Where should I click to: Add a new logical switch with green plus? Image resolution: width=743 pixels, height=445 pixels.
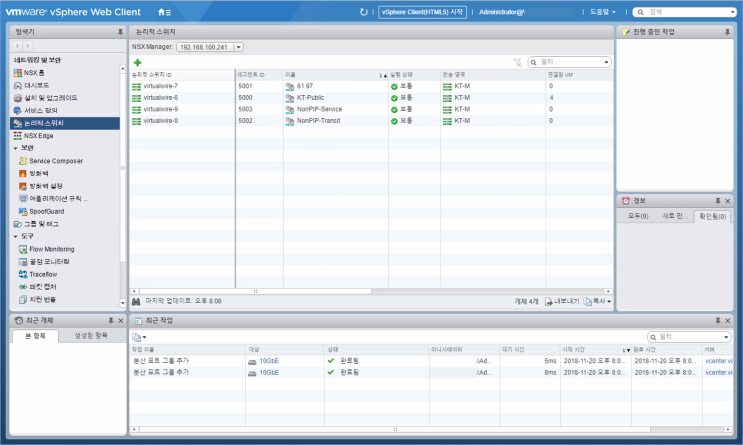click(137, 62)
